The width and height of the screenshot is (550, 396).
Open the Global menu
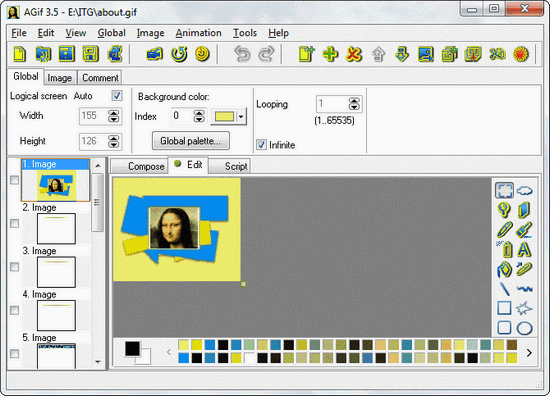pos(112,33)
